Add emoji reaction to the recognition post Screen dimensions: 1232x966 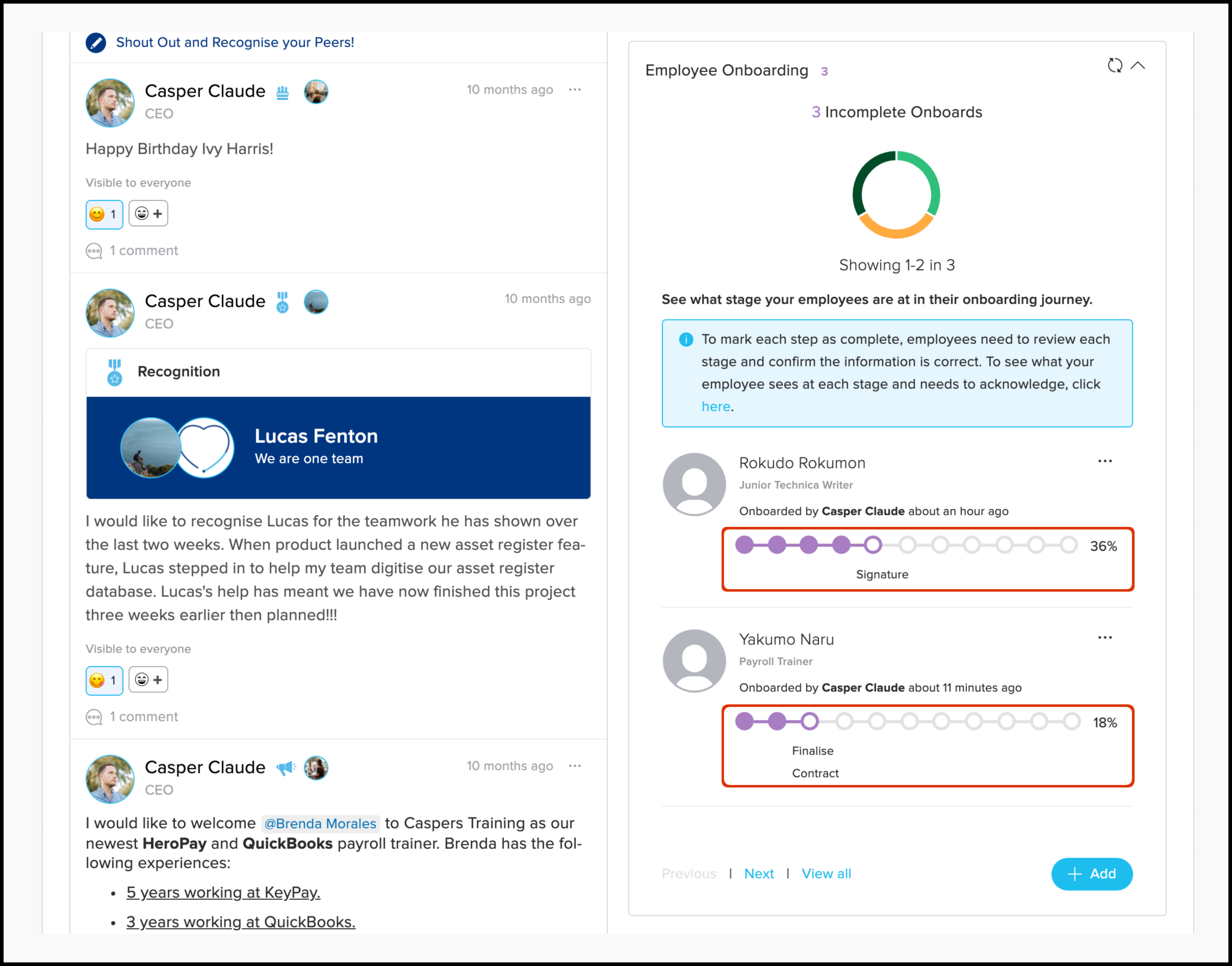[148, 680]
